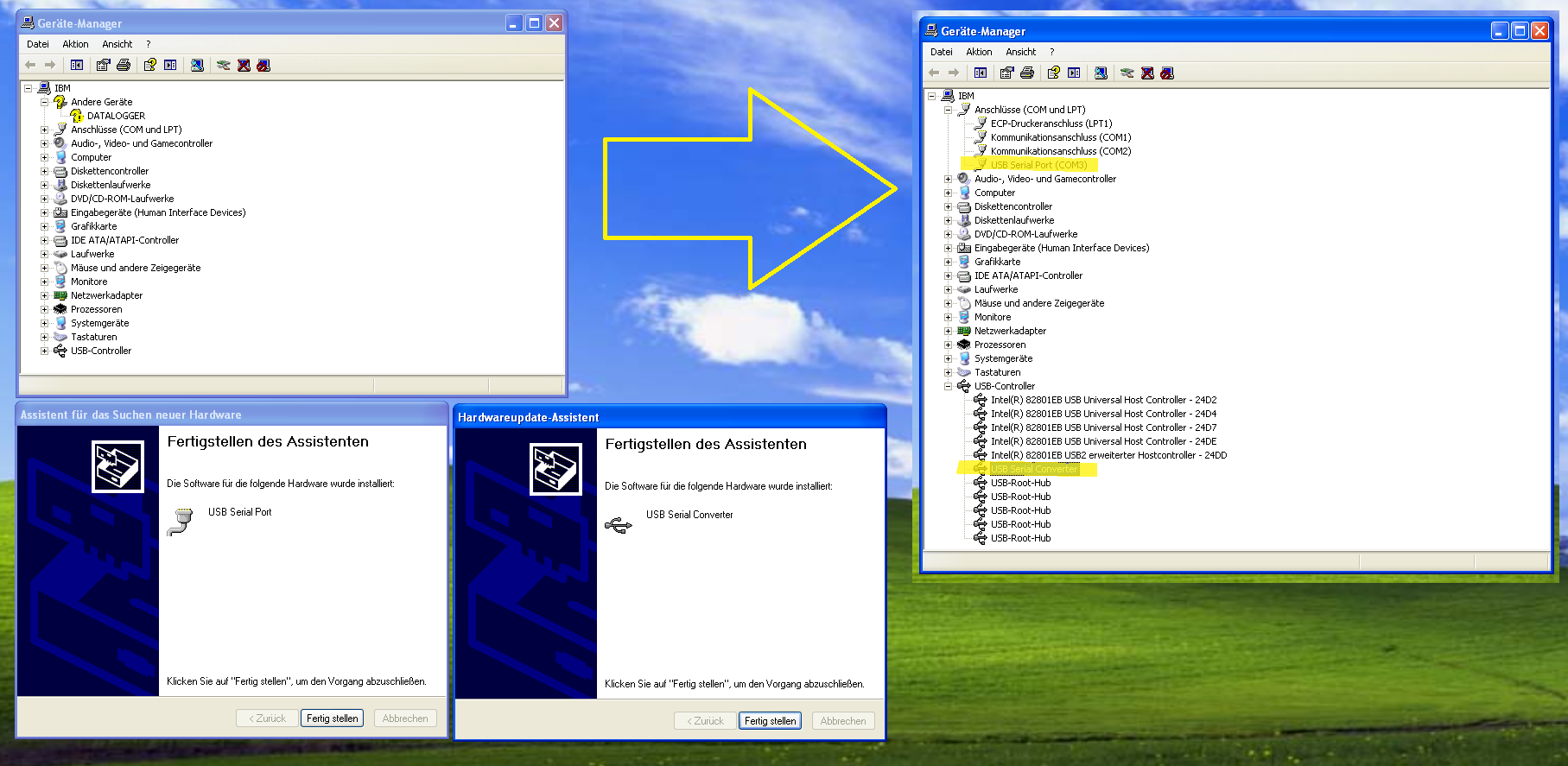Image resolution: width=1568 pixels, height=766 pixels.
Task: Click Back arrow in left Geräte-Manager toolbar
Action: pyautogui.click(x=31, y=65)
